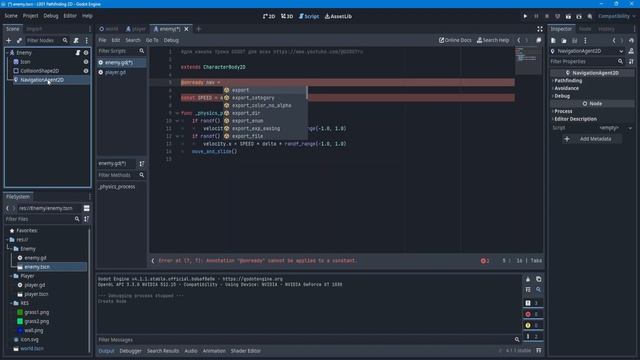Click the run specific scene icon

point(579,16)
